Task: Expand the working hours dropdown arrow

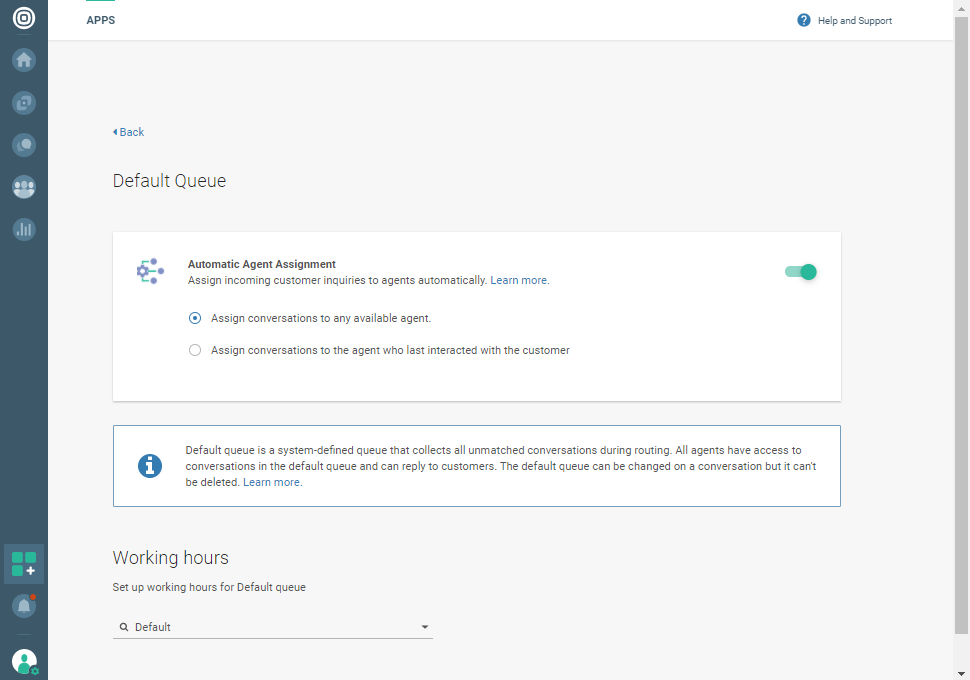Action: [425, 627]
